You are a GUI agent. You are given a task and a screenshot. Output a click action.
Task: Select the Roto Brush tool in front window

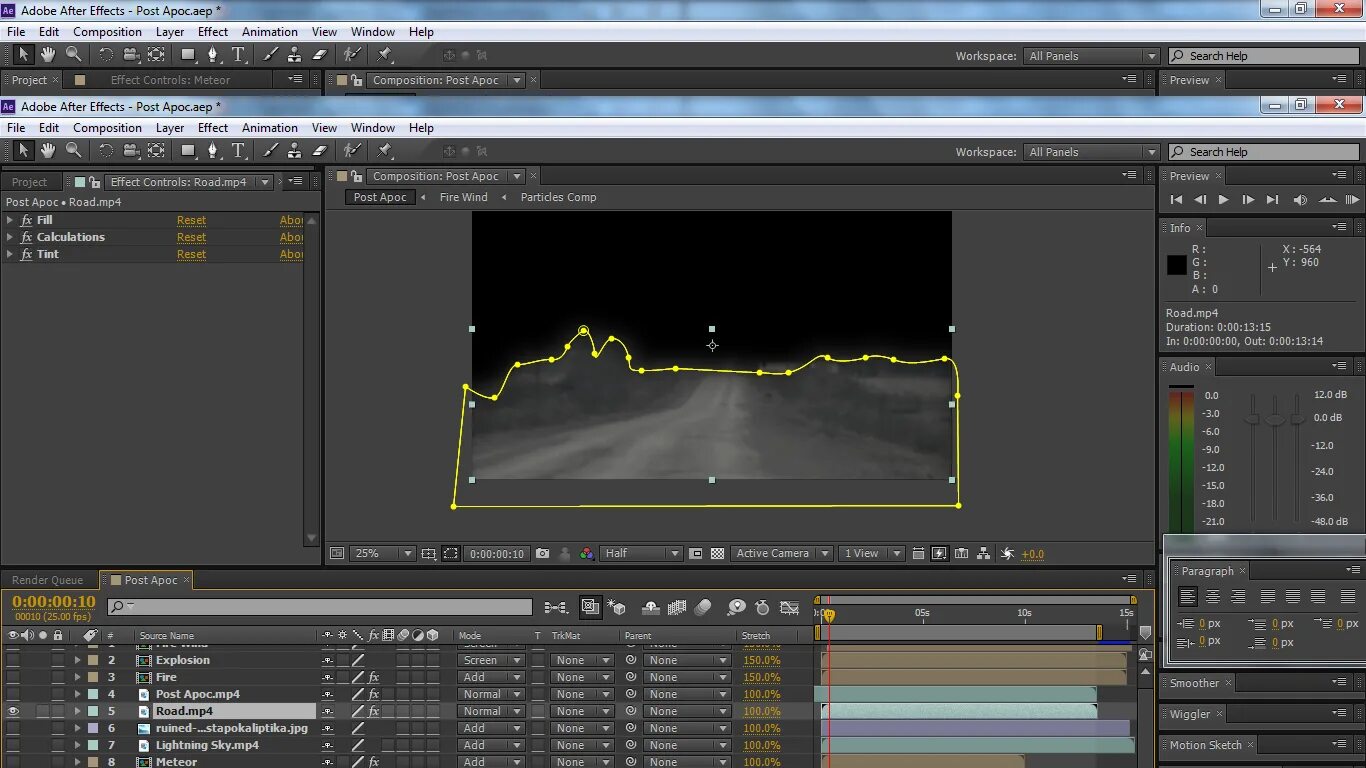click(x=352, y=151)
